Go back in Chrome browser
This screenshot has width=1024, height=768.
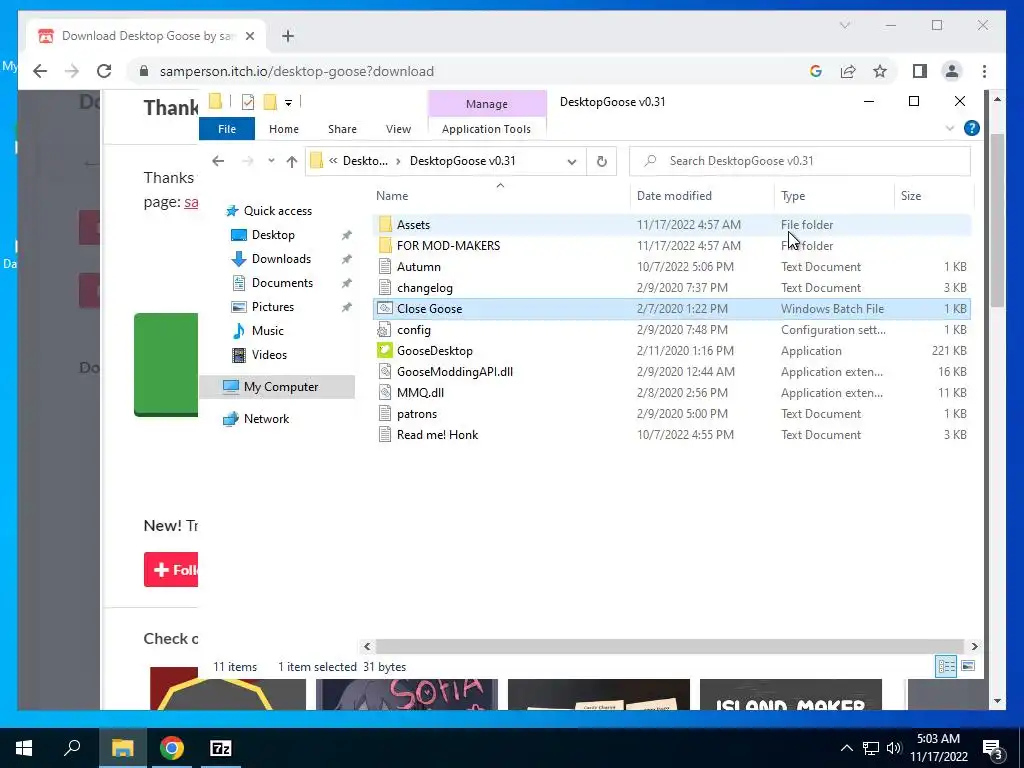pos(40,71)
